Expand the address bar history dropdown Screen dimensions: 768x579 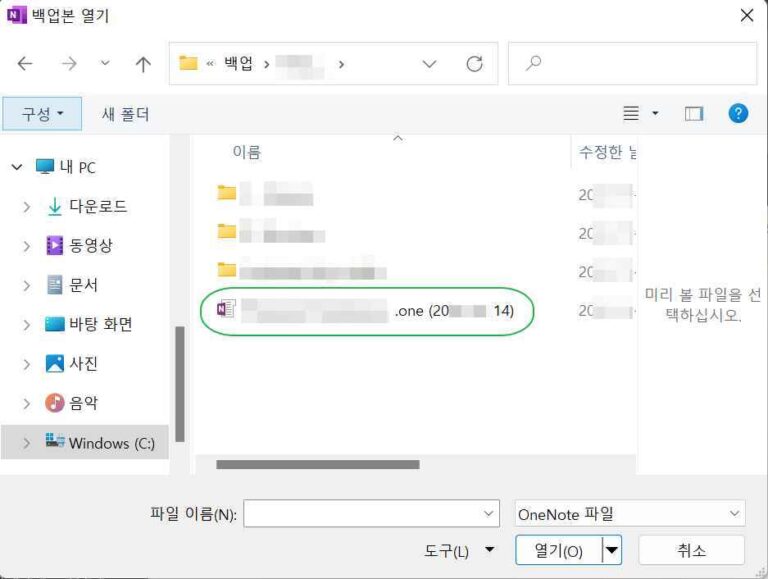point(429,64)
